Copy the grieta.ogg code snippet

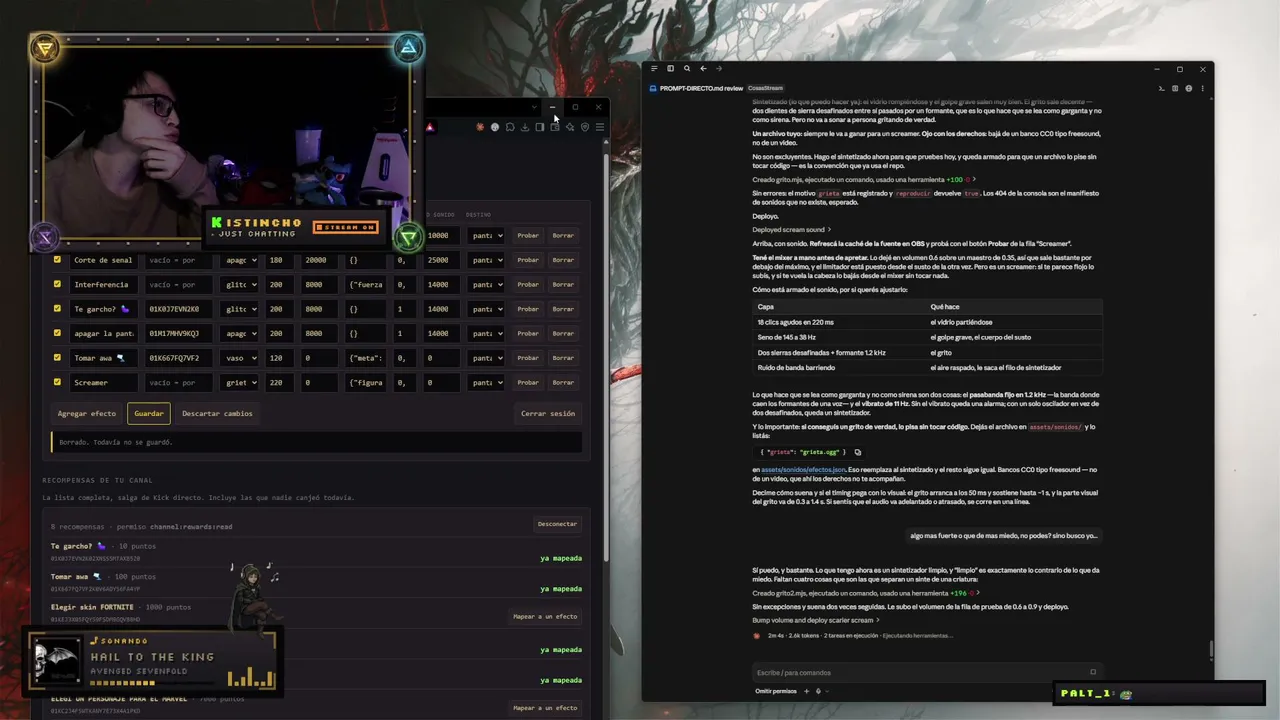(857, 452)
